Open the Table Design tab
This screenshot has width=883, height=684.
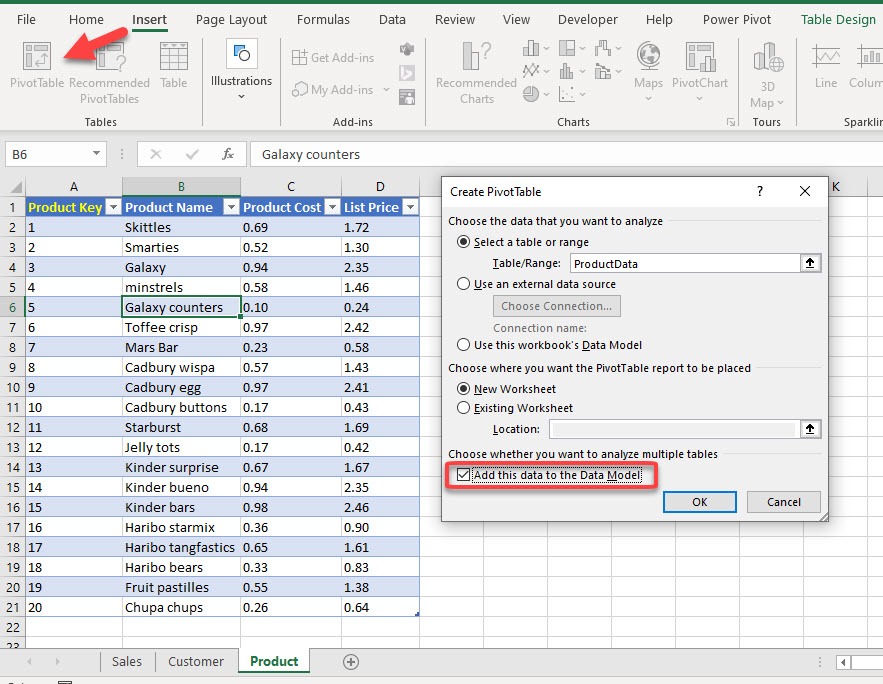[x=837, y=18]
